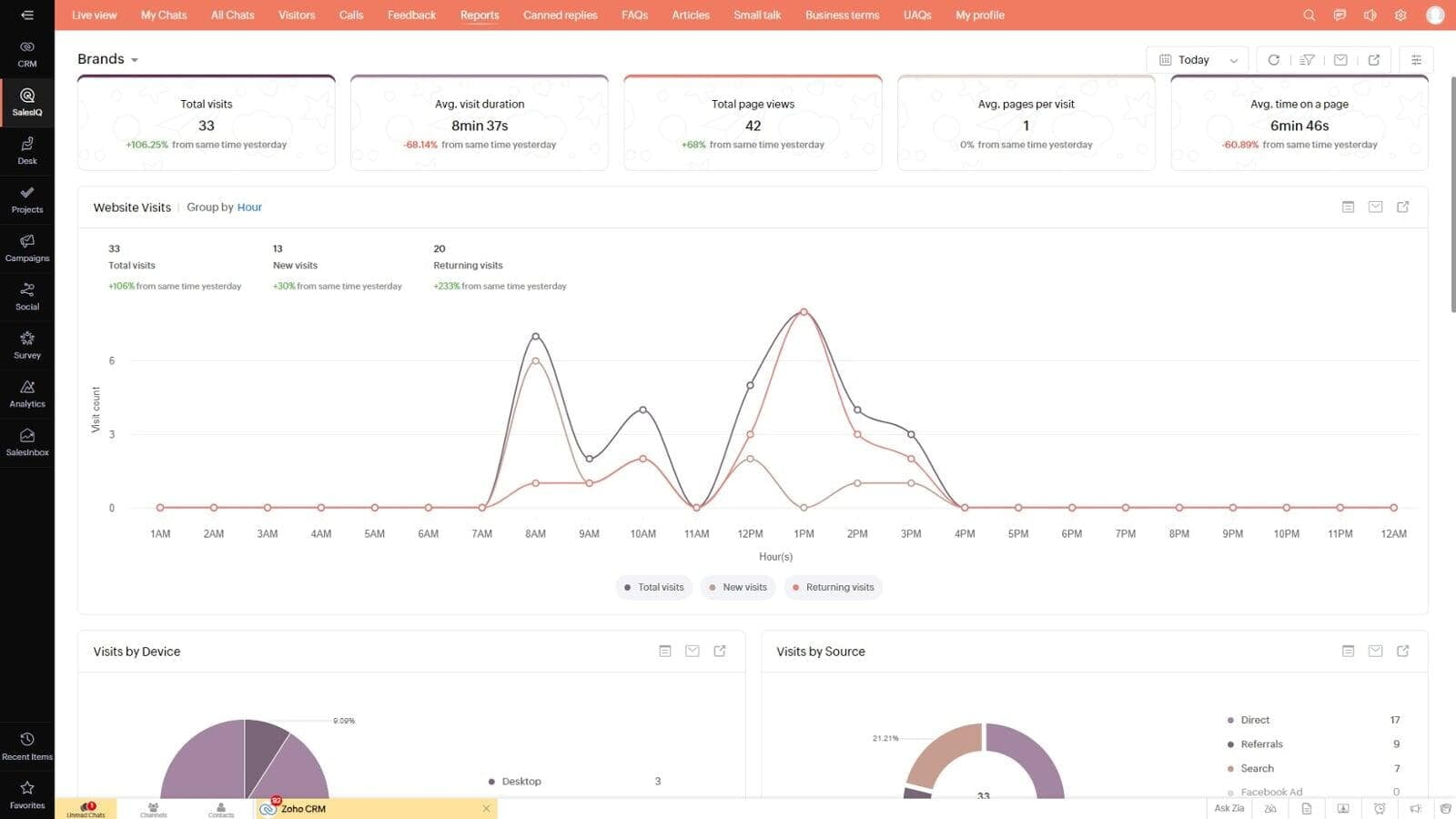Viewport: 1456px width, 819px height.
Task: Export the Website Visits chart
Action: point(1402,207)
